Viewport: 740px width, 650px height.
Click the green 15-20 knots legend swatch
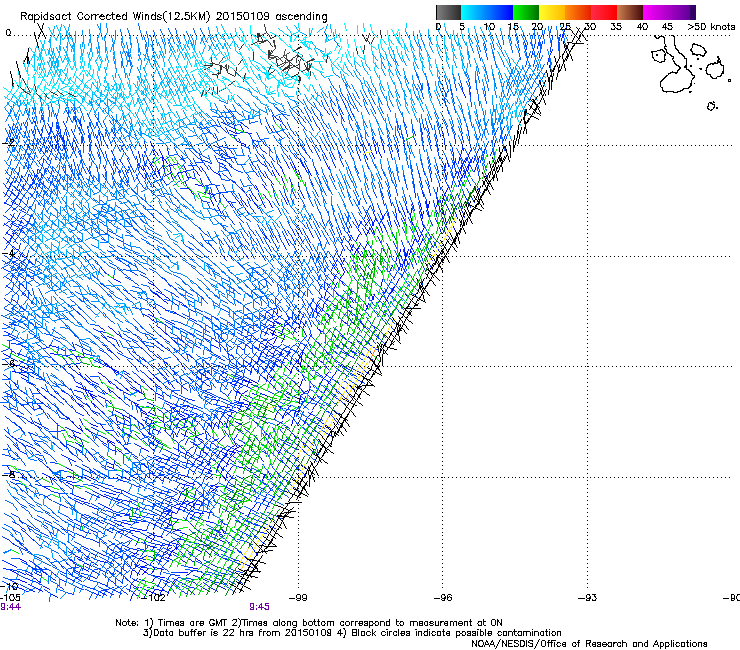[526, 12]
